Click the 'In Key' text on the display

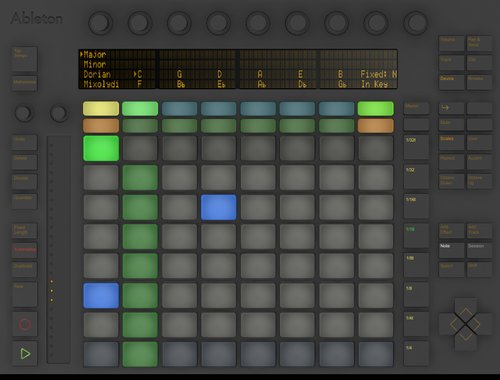[x=375, y=84]
